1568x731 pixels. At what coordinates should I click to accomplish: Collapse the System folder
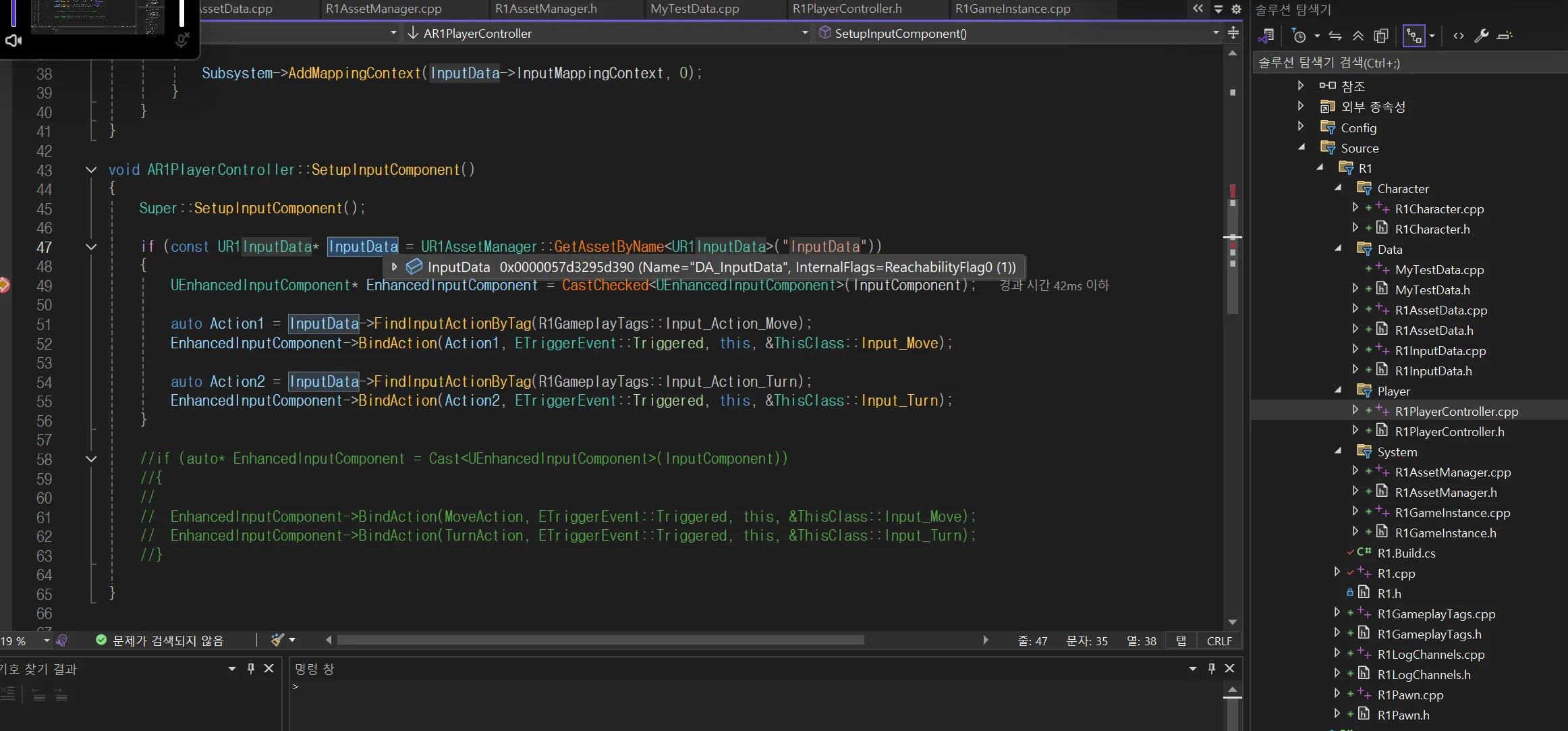1338,451
